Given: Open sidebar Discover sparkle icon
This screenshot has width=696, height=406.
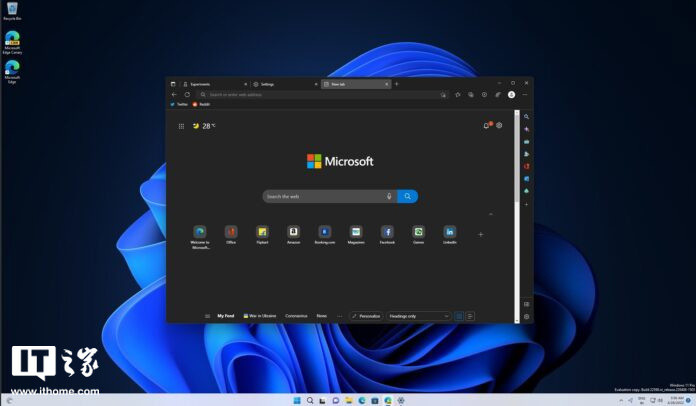Looking at the screenshot, I should [526, 129].
